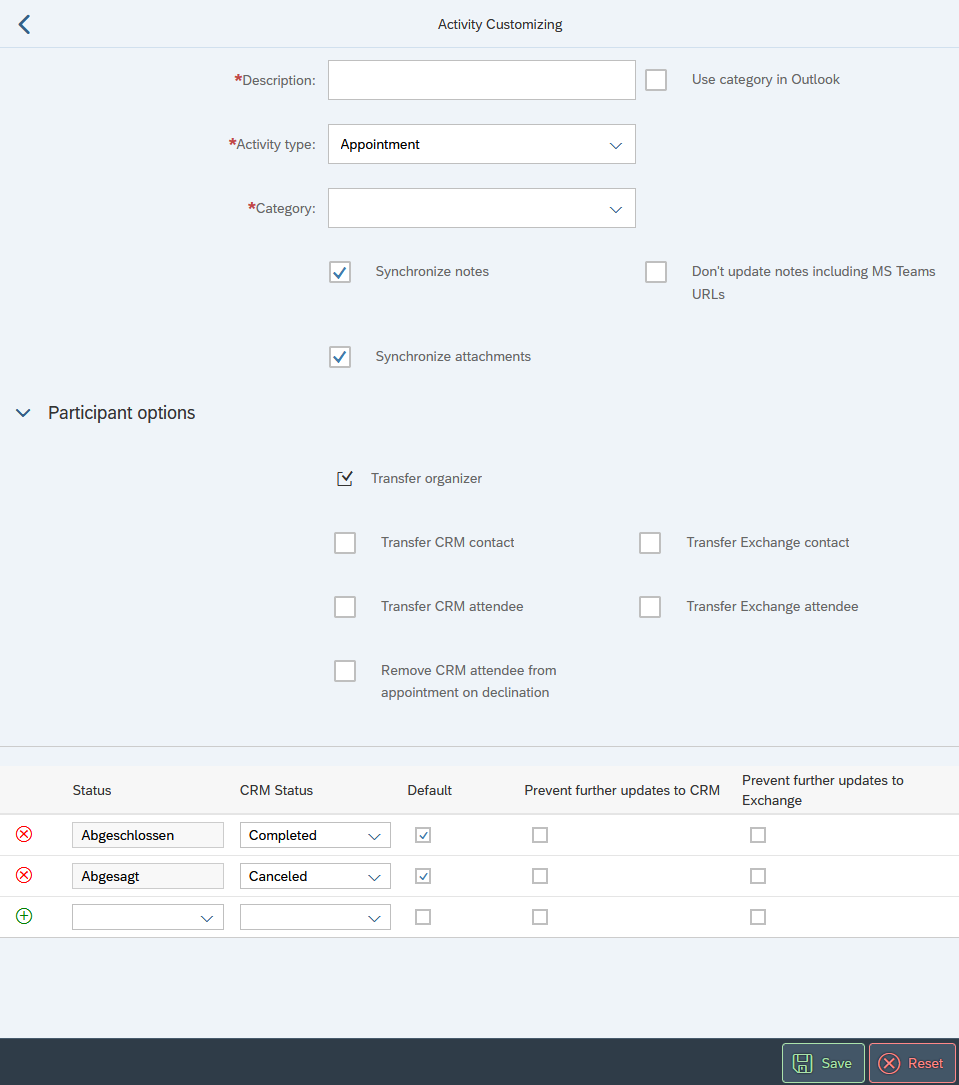
Task: Enable Use category in Outlook
Action: (656, 80)
